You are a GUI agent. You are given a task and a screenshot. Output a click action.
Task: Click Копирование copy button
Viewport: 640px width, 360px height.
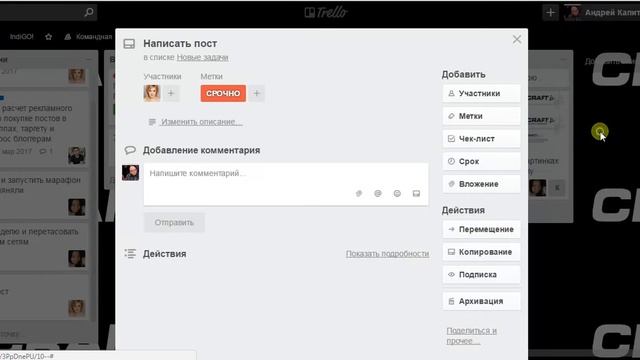click(x=481, y=252)
